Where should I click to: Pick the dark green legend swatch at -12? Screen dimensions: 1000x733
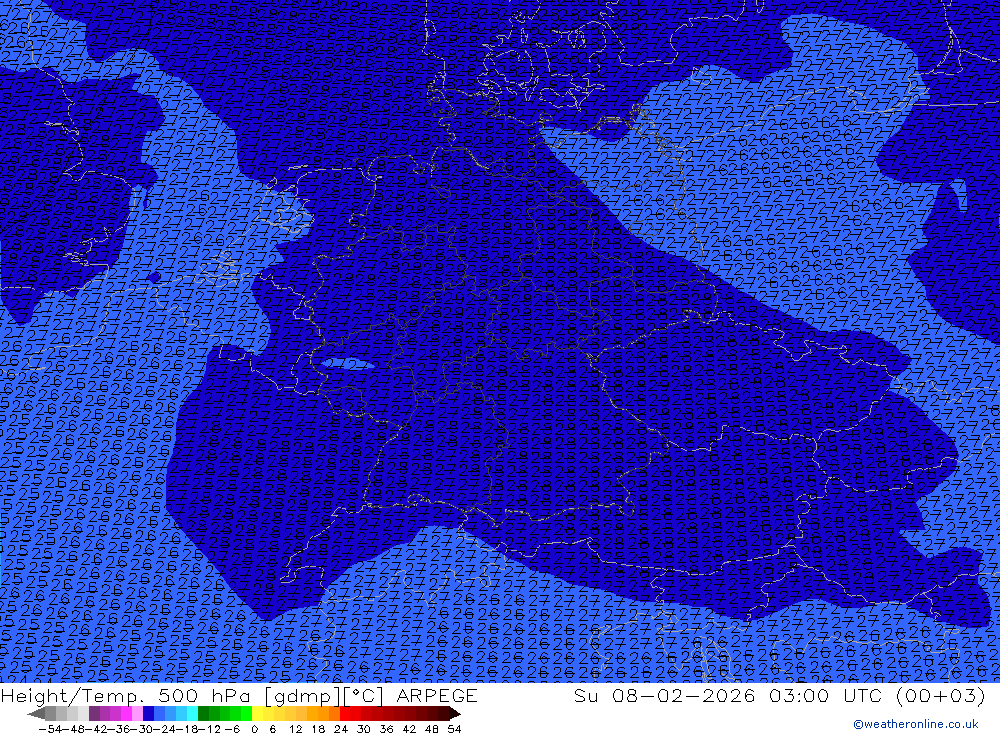coord(203,714)
